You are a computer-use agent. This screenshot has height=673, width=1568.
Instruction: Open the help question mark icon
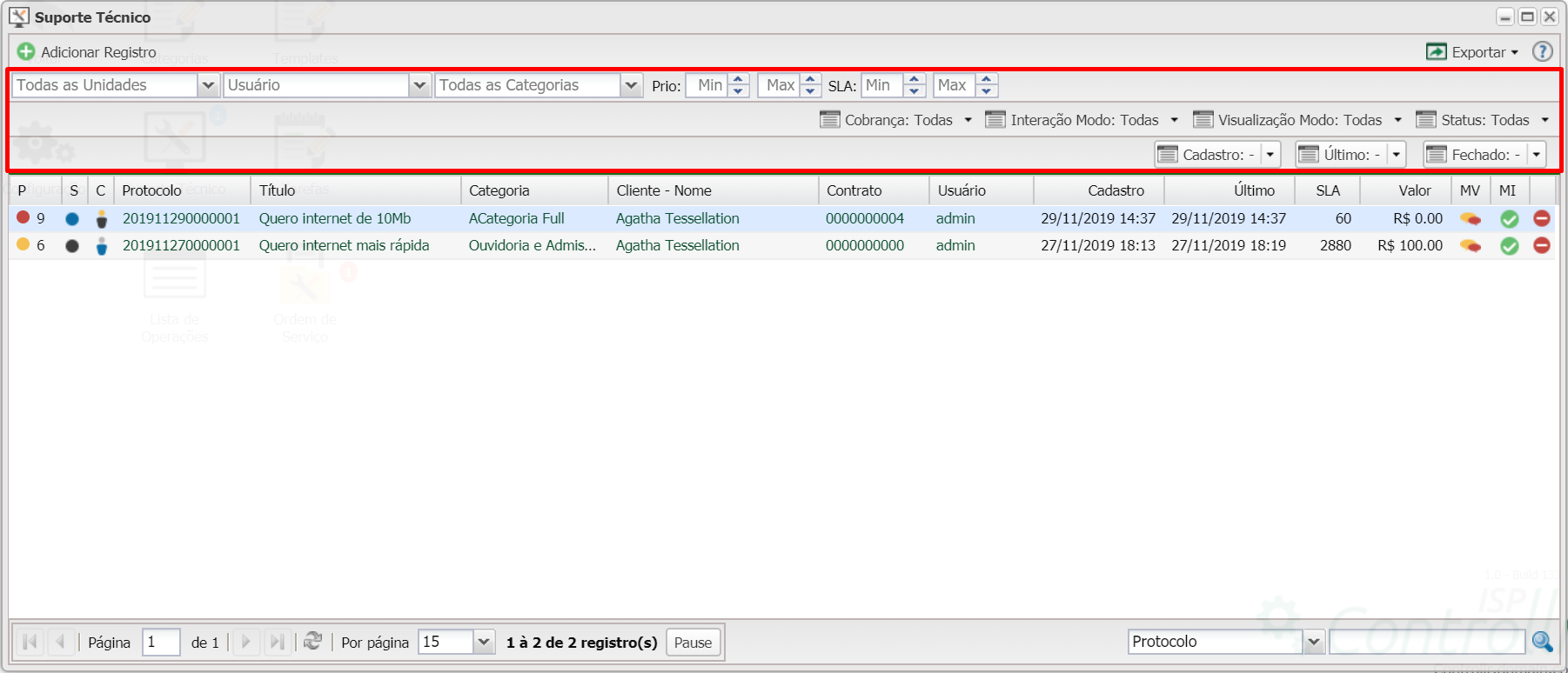click(1542, 52)
